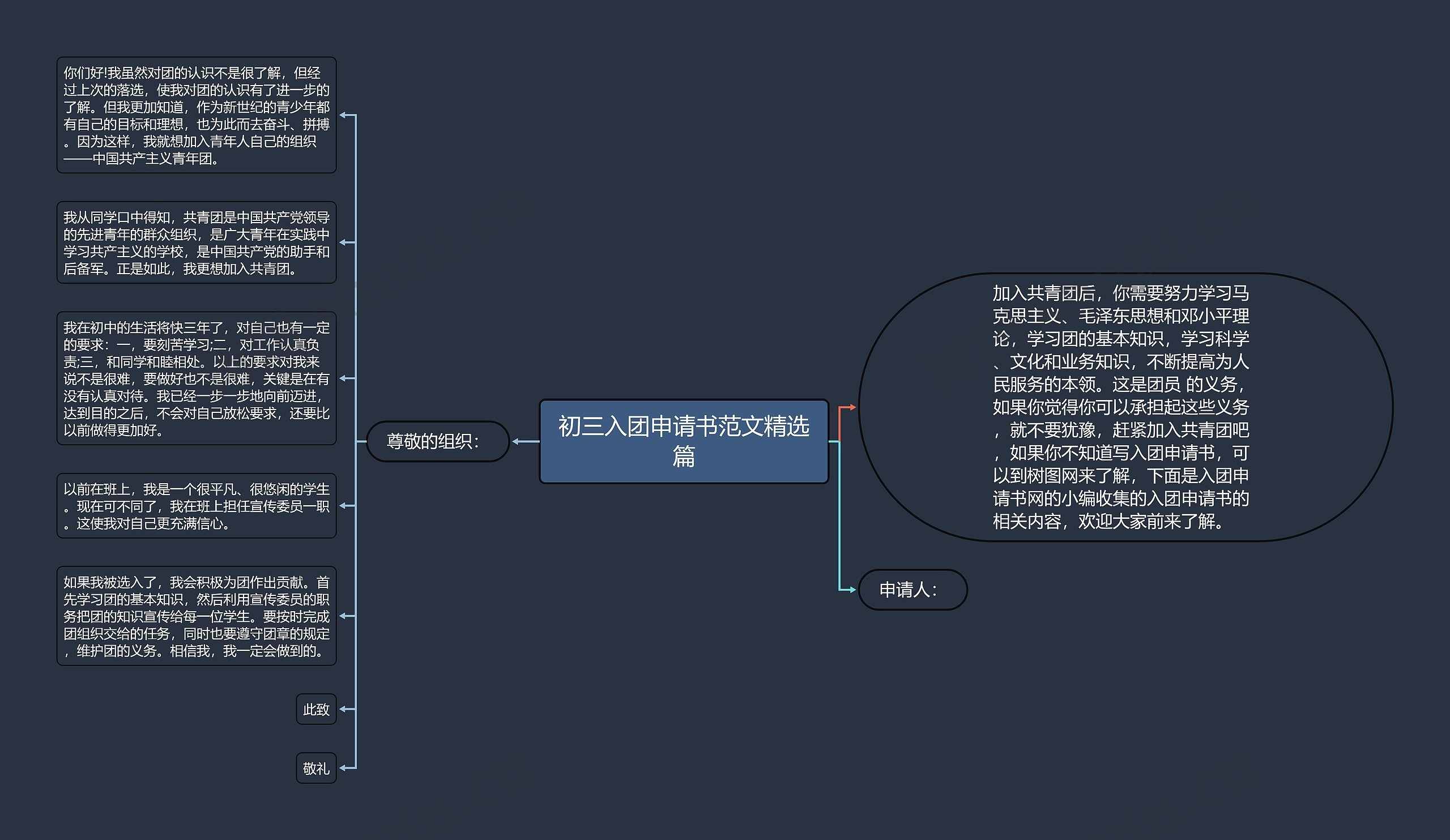Viewport: 1450px width, 840px height.
Task: Click the 敬礼 leaf node
Action: (x=316, y=768)
